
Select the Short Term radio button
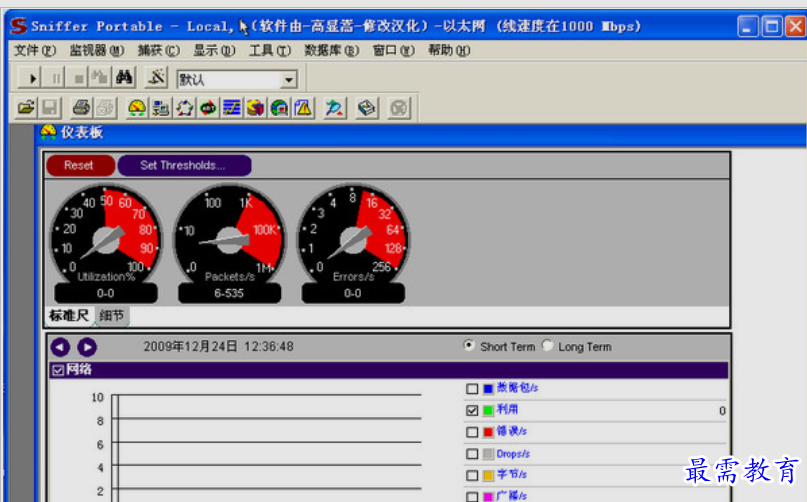click(x=469, y=345)
